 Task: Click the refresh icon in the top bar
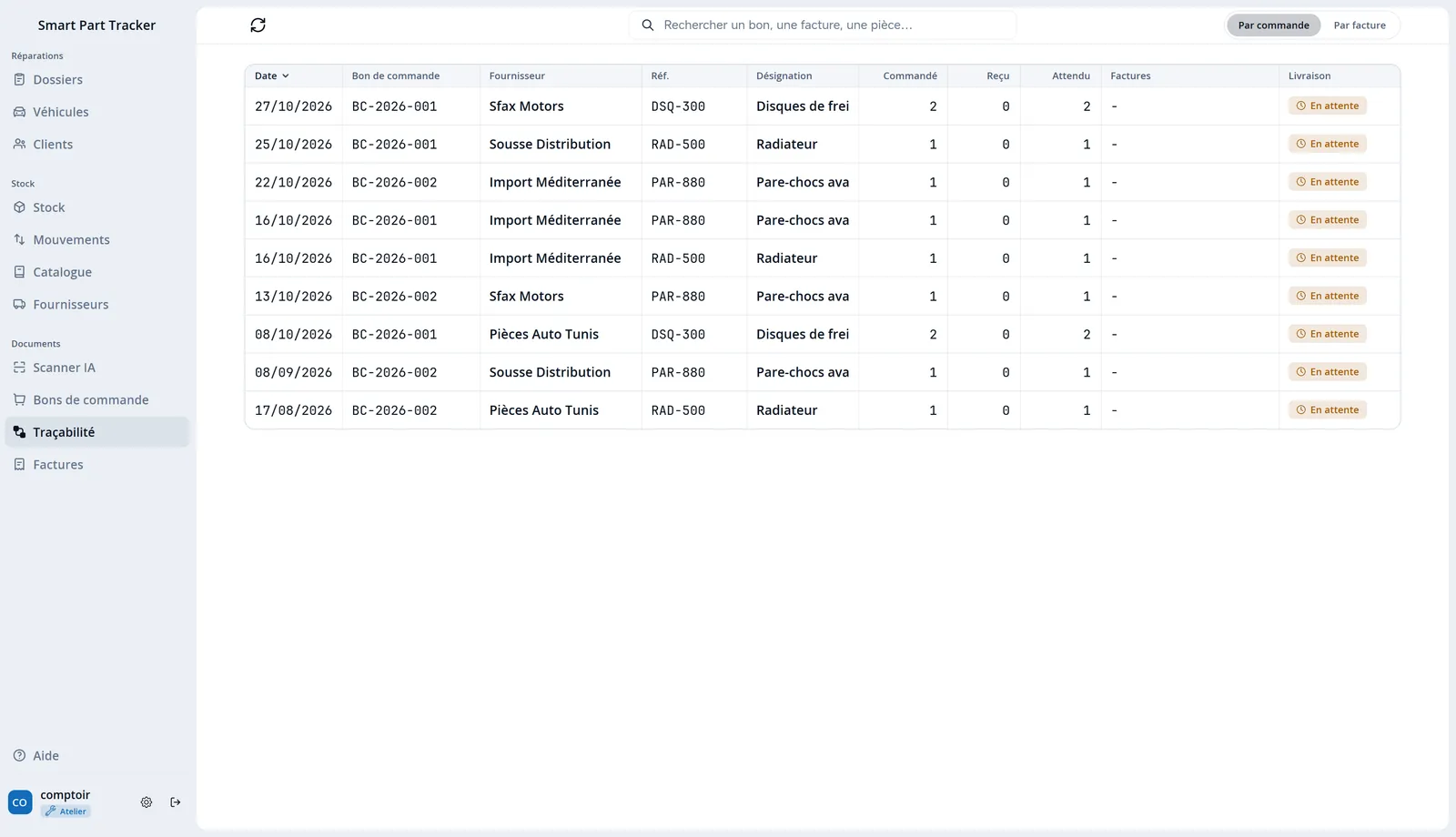(x=258, y=25)
